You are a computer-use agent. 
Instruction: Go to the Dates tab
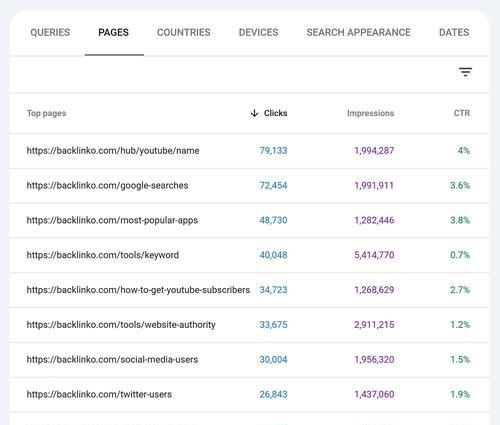454,32
